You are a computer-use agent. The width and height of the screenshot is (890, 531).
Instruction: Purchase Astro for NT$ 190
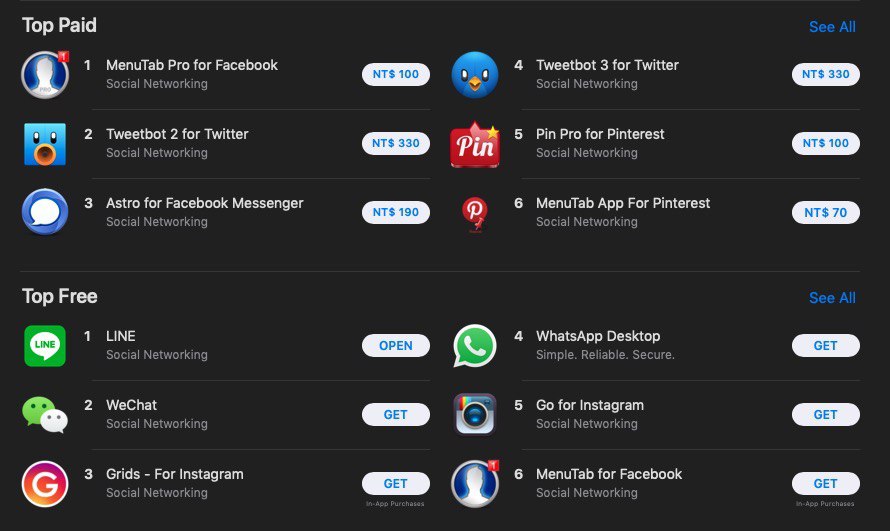pyautogui.click(x=396, y=212)
